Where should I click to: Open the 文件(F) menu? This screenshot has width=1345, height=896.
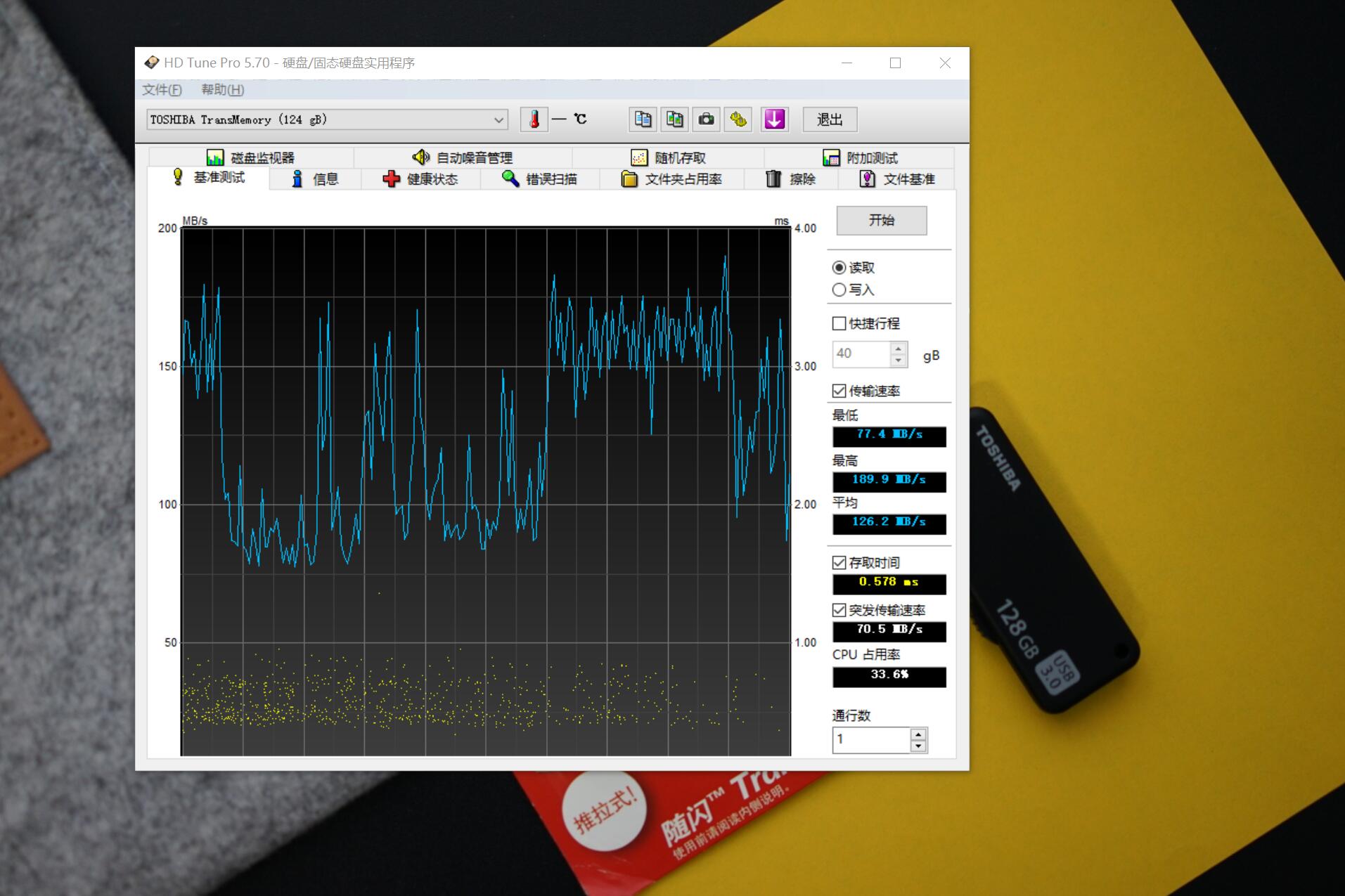pyautogui.click(x=162, y=90)
